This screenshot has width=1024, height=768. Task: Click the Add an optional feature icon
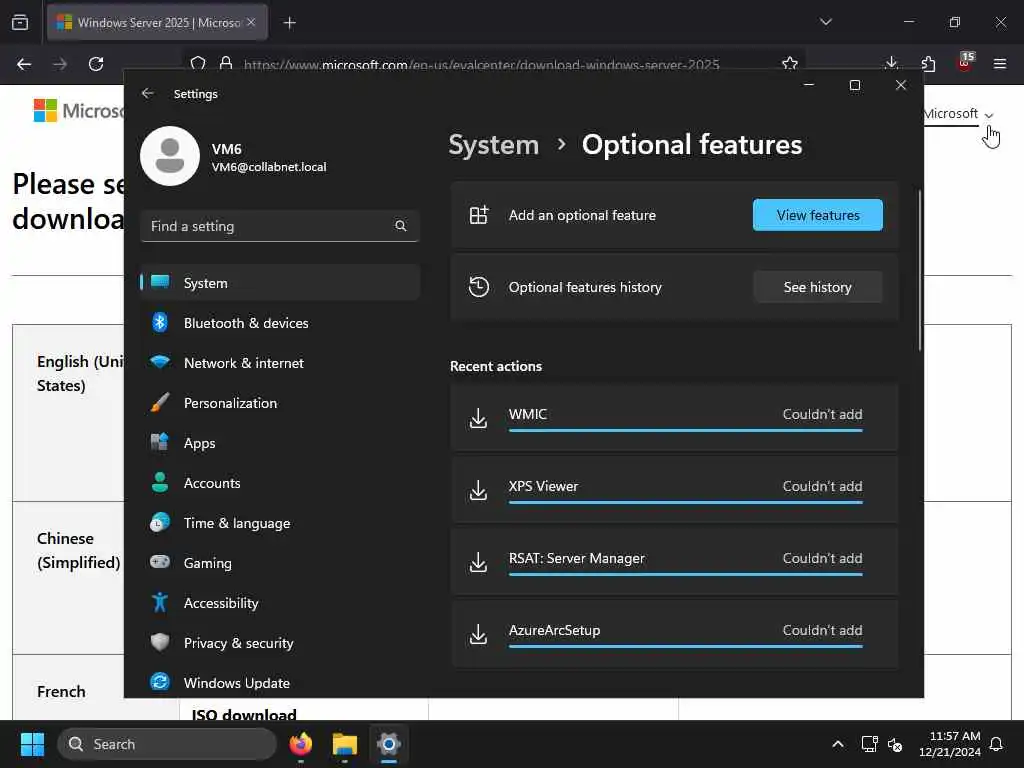click(479, 215)
